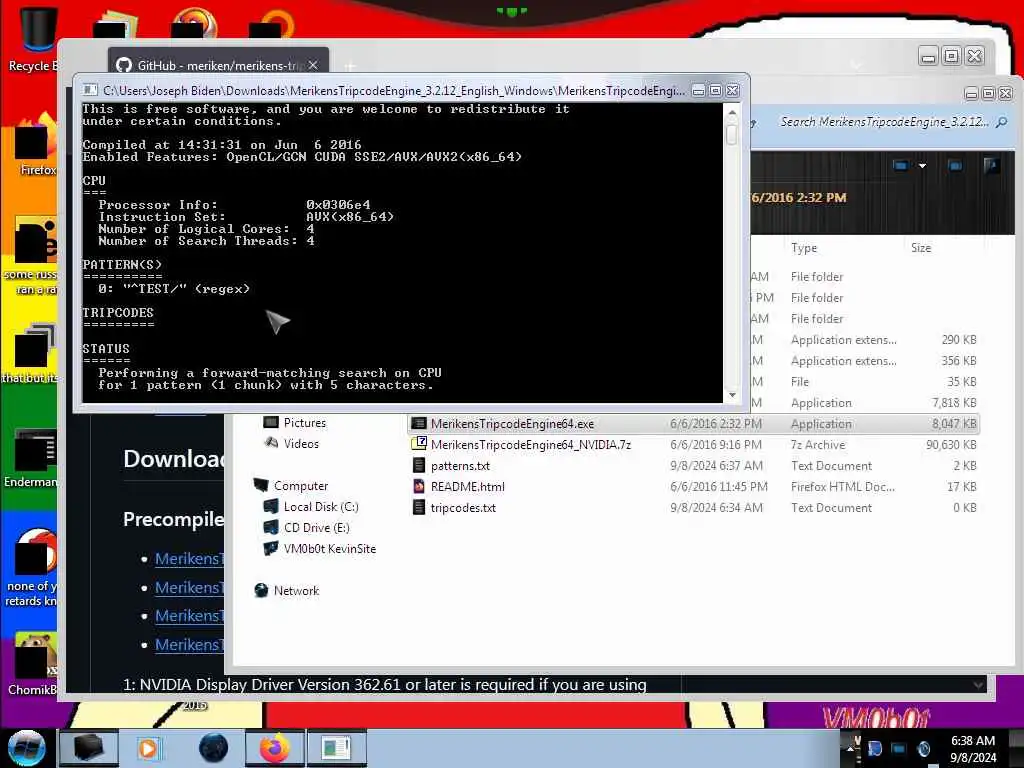
Task: Open the dark globe browser taskbar icon
Action: pyautogui.click(x=214, y=748)
